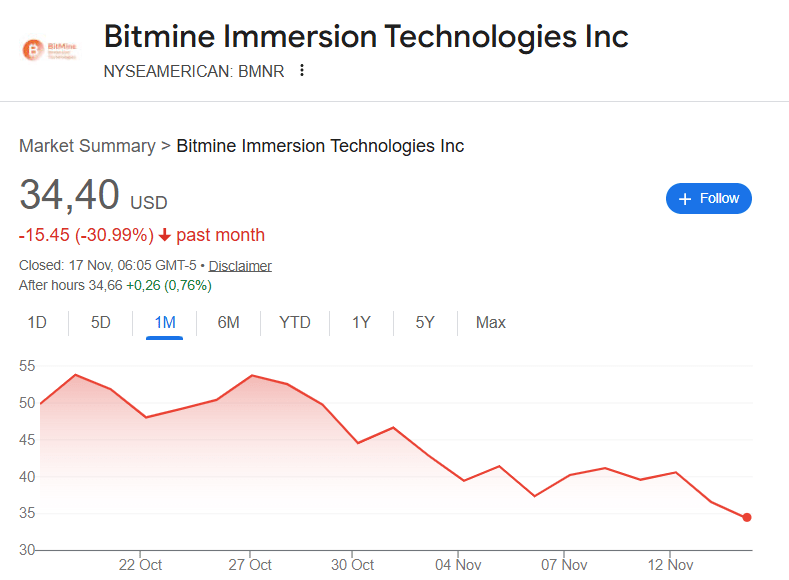The height and width of the screenshot is (580, 789).
Task: Show the 5Y chart range
Action: tap(425, 322)
